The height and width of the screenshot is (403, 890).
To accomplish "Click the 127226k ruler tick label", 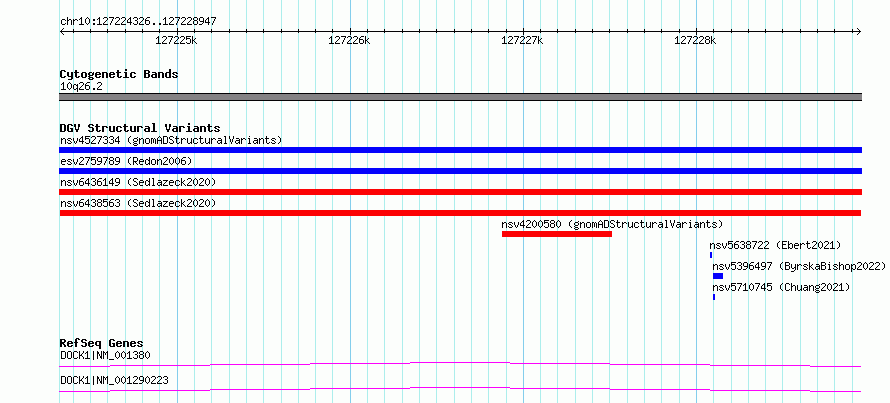I will point(349,40).
